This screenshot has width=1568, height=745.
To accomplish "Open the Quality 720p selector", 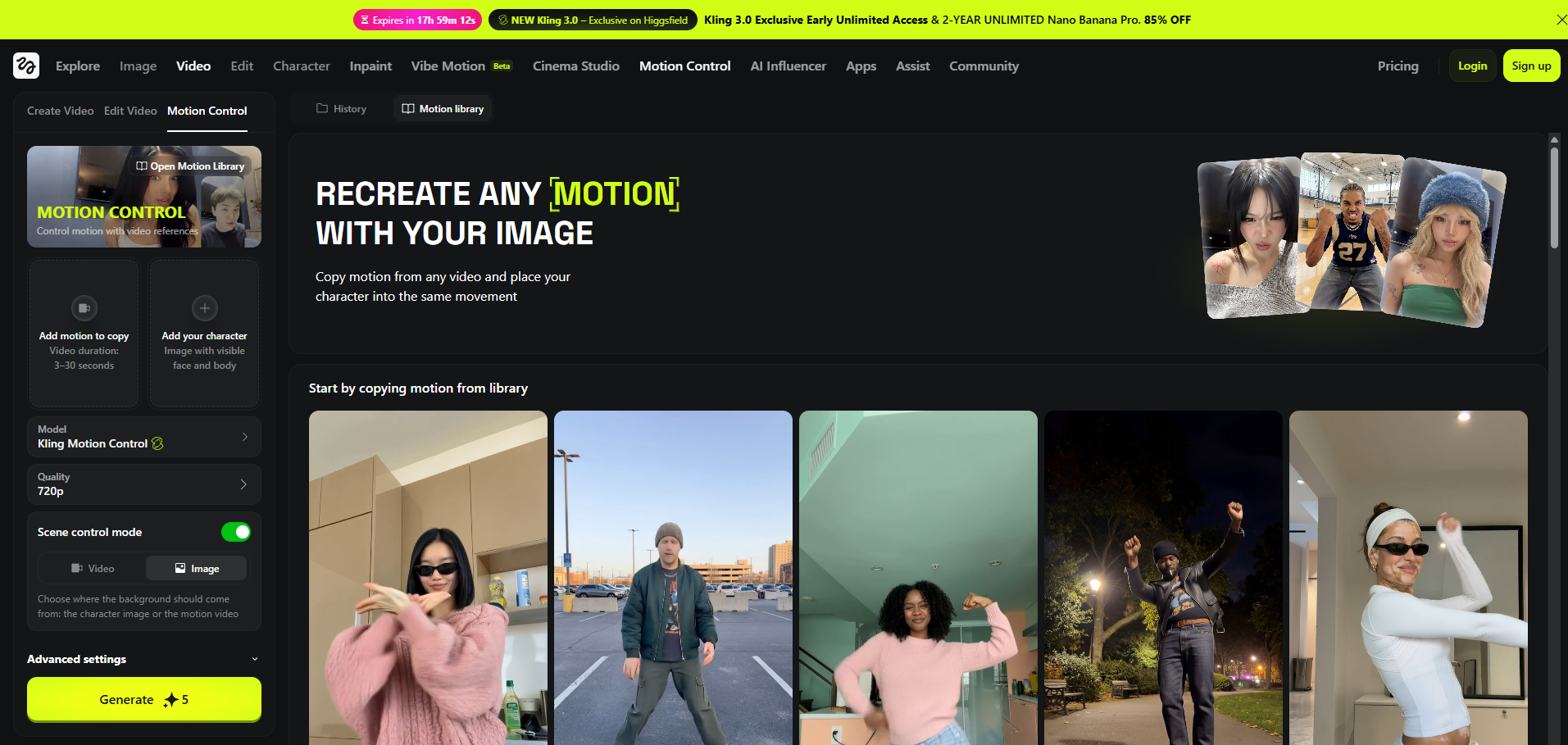I will [x=144, y=484].
